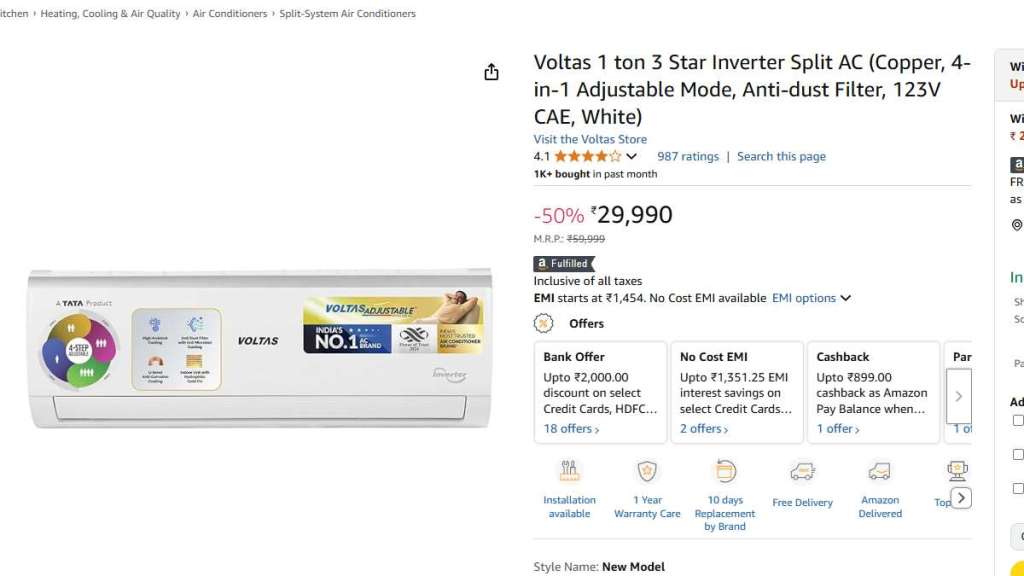The width and height of the screenshot is (1024, 576).
Task: Click the Voltas AC product image
Action: coord(260,349)
